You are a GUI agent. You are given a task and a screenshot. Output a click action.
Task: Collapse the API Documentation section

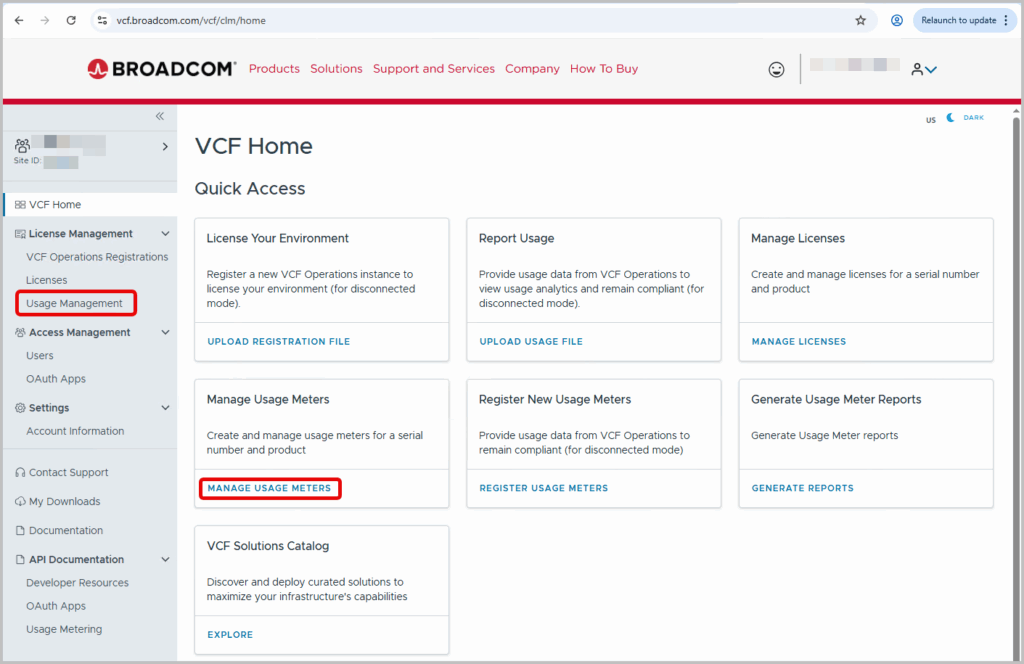pyautogui.click(x=165, y=560)
